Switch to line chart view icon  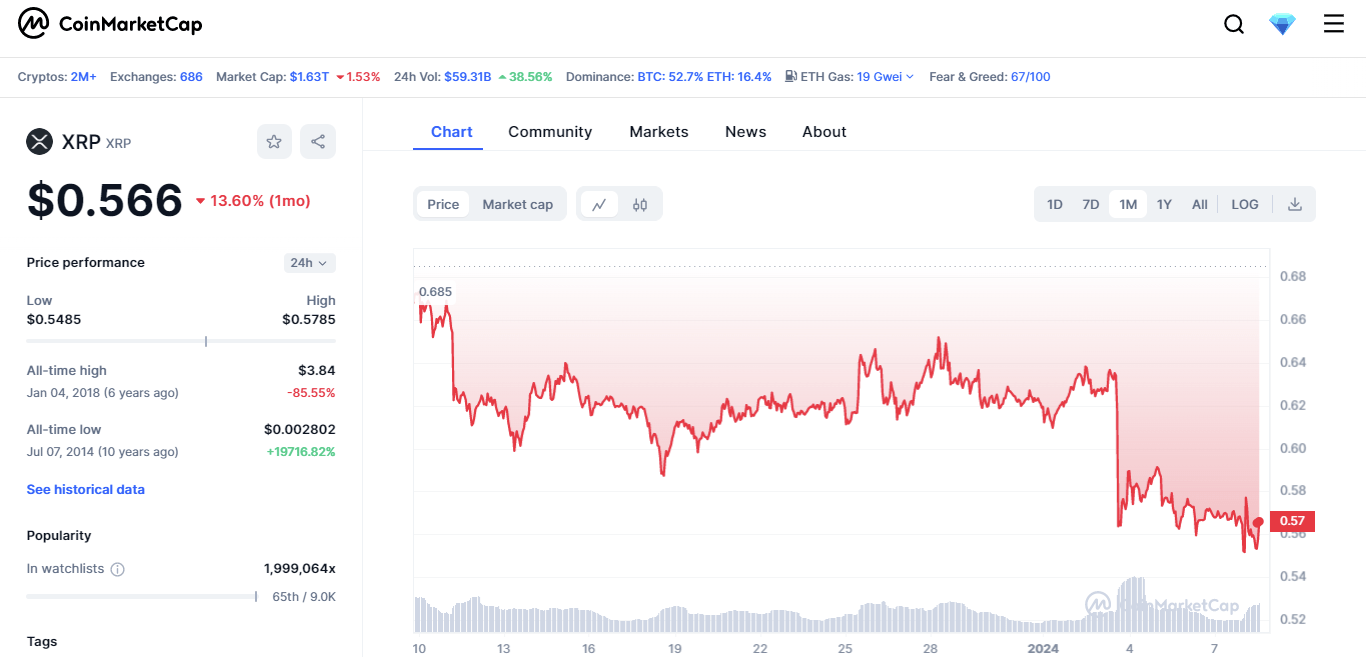coord(599,204)
